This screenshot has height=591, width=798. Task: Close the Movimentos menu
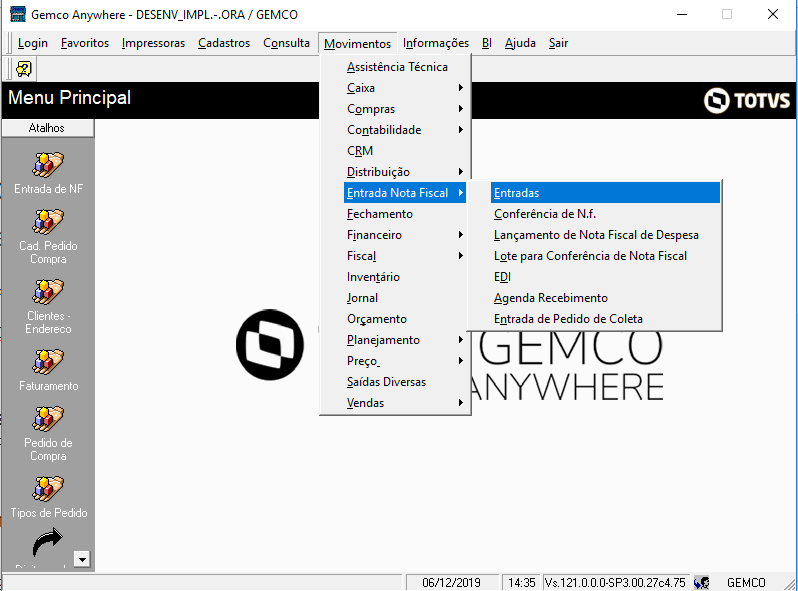357,44
